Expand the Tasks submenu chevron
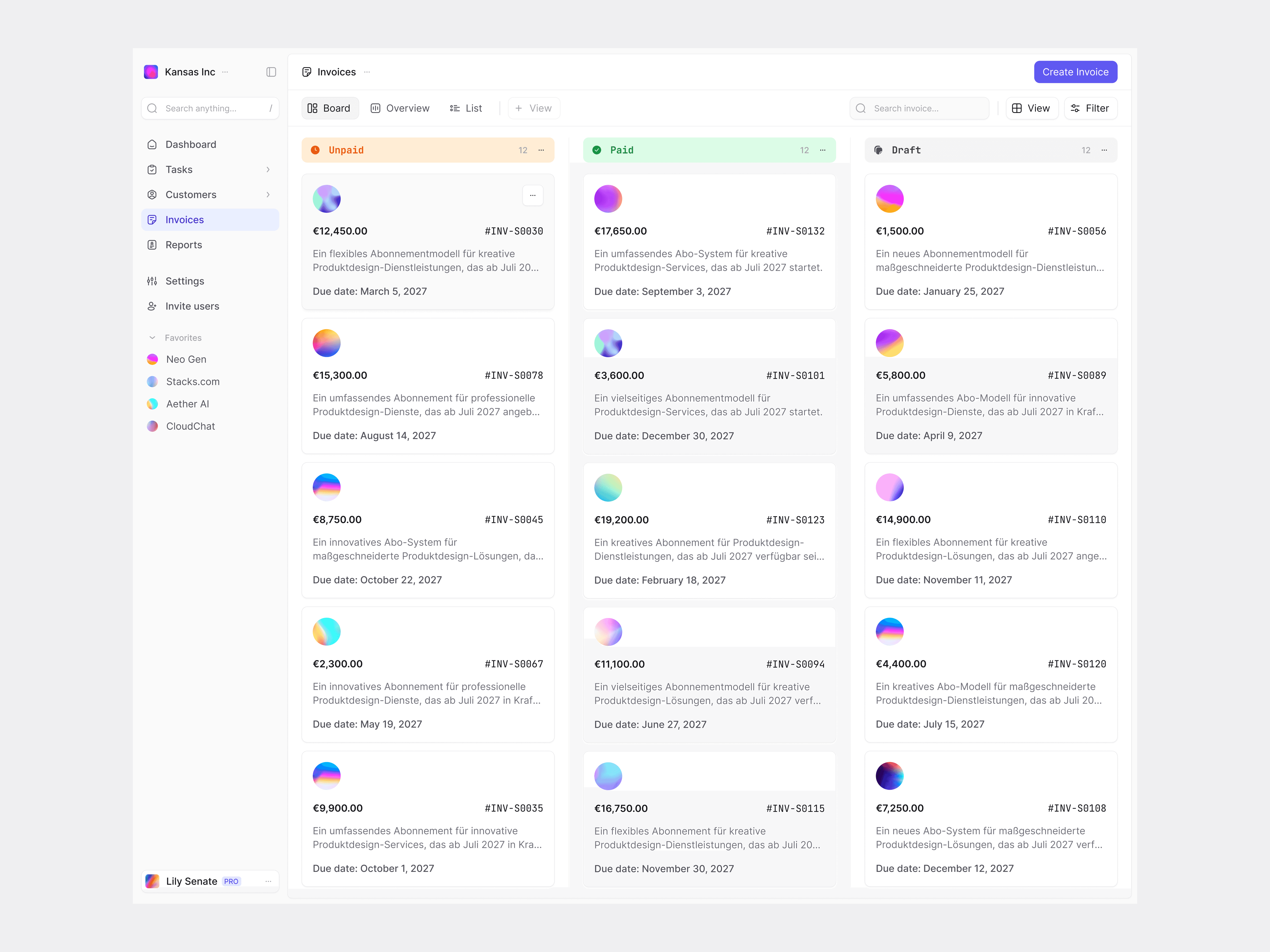This screenshot has width=1270, height=952. [x=267, y=170]
